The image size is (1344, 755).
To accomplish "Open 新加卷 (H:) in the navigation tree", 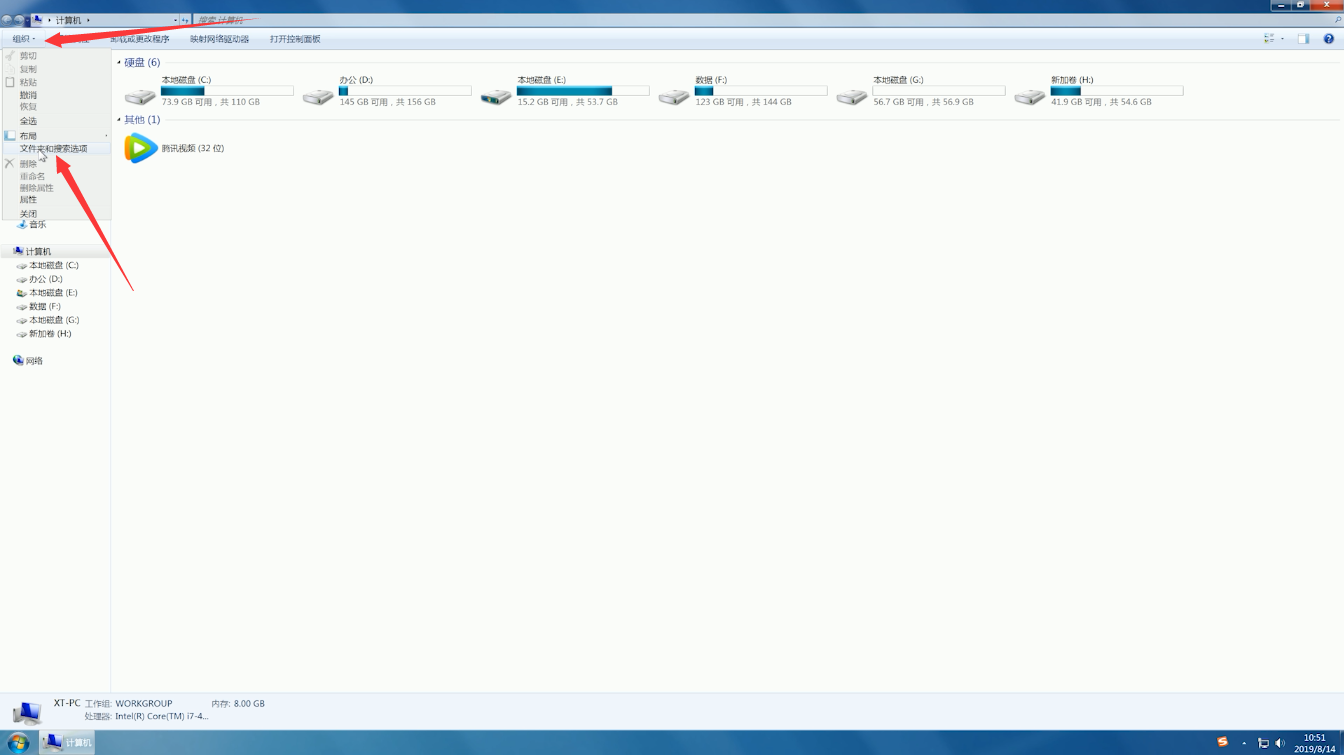I will coord(50,334).
